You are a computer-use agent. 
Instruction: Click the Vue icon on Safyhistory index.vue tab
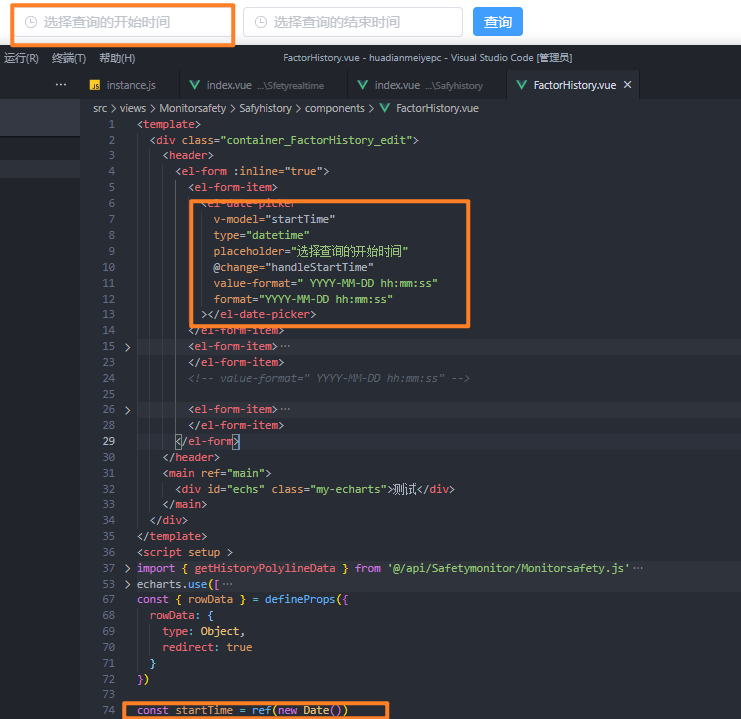362,85
